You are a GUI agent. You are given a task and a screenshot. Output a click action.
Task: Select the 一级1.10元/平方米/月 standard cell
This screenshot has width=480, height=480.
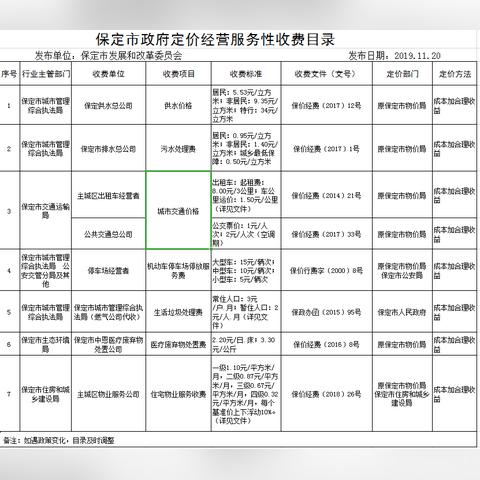246,394
